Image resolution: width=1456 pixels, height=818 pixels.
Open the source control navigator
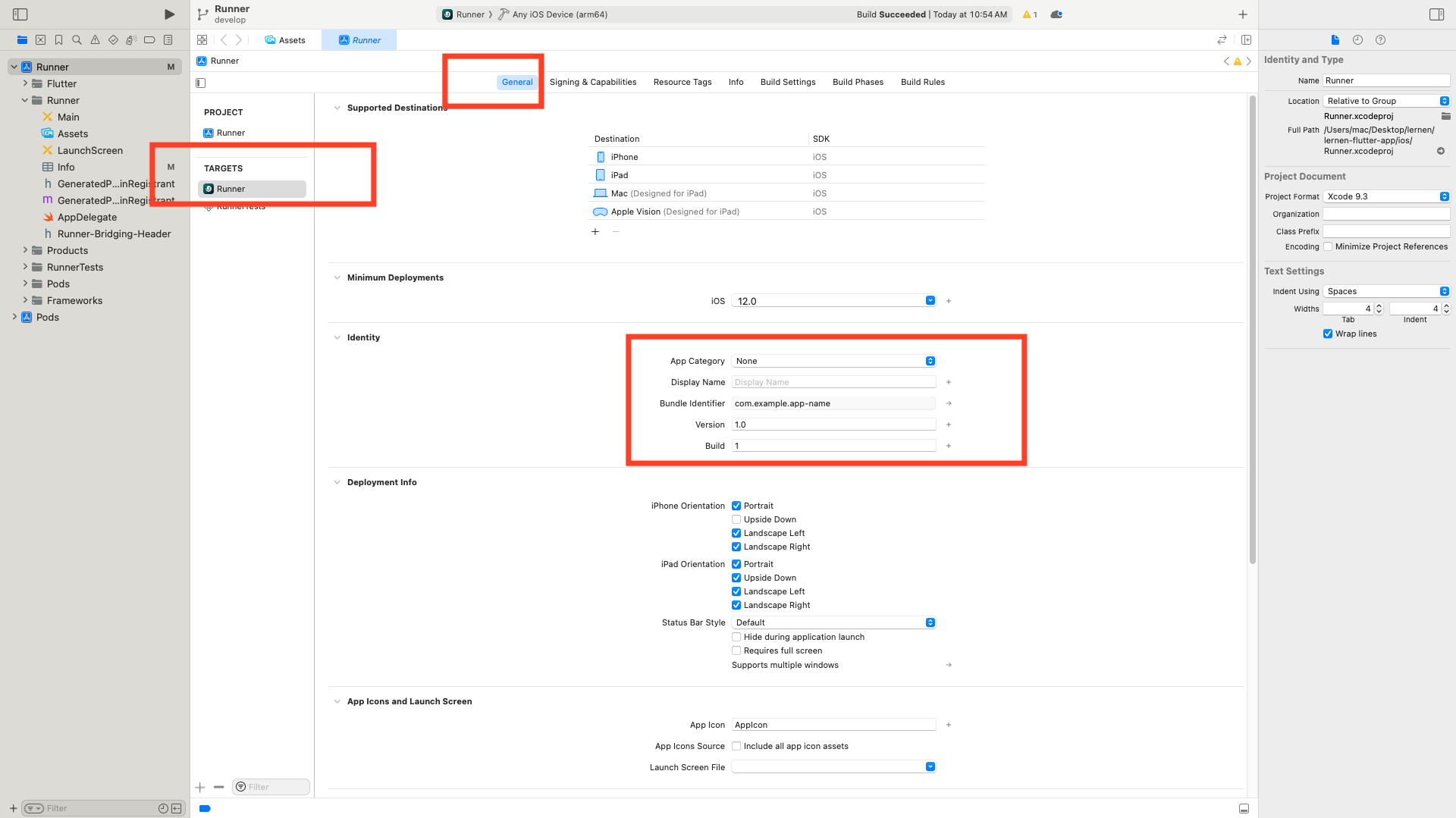click(40, 40)
